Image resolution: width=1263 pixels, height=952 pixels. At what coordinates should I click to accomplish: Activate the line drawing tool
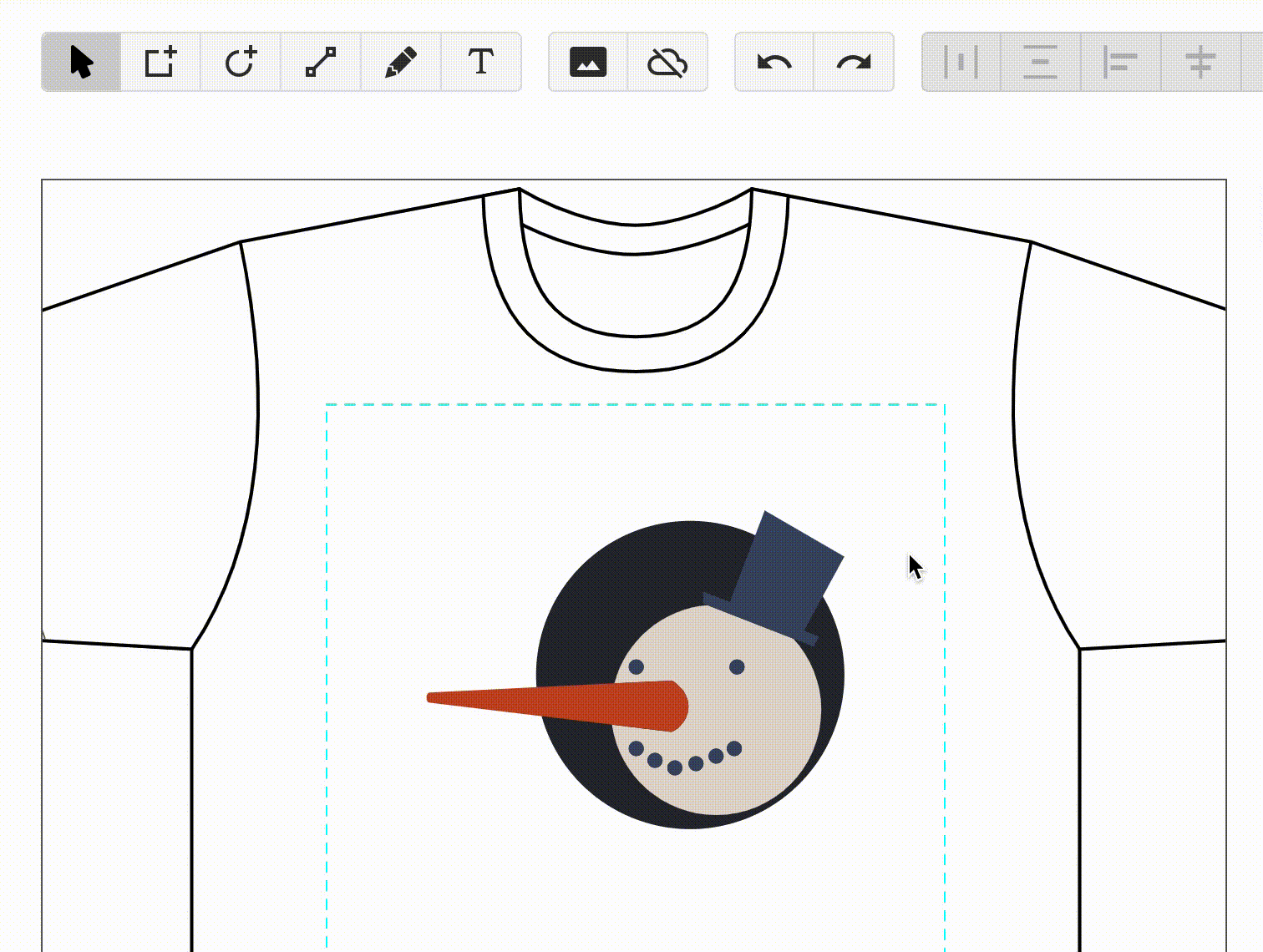(x=321, y=63)
